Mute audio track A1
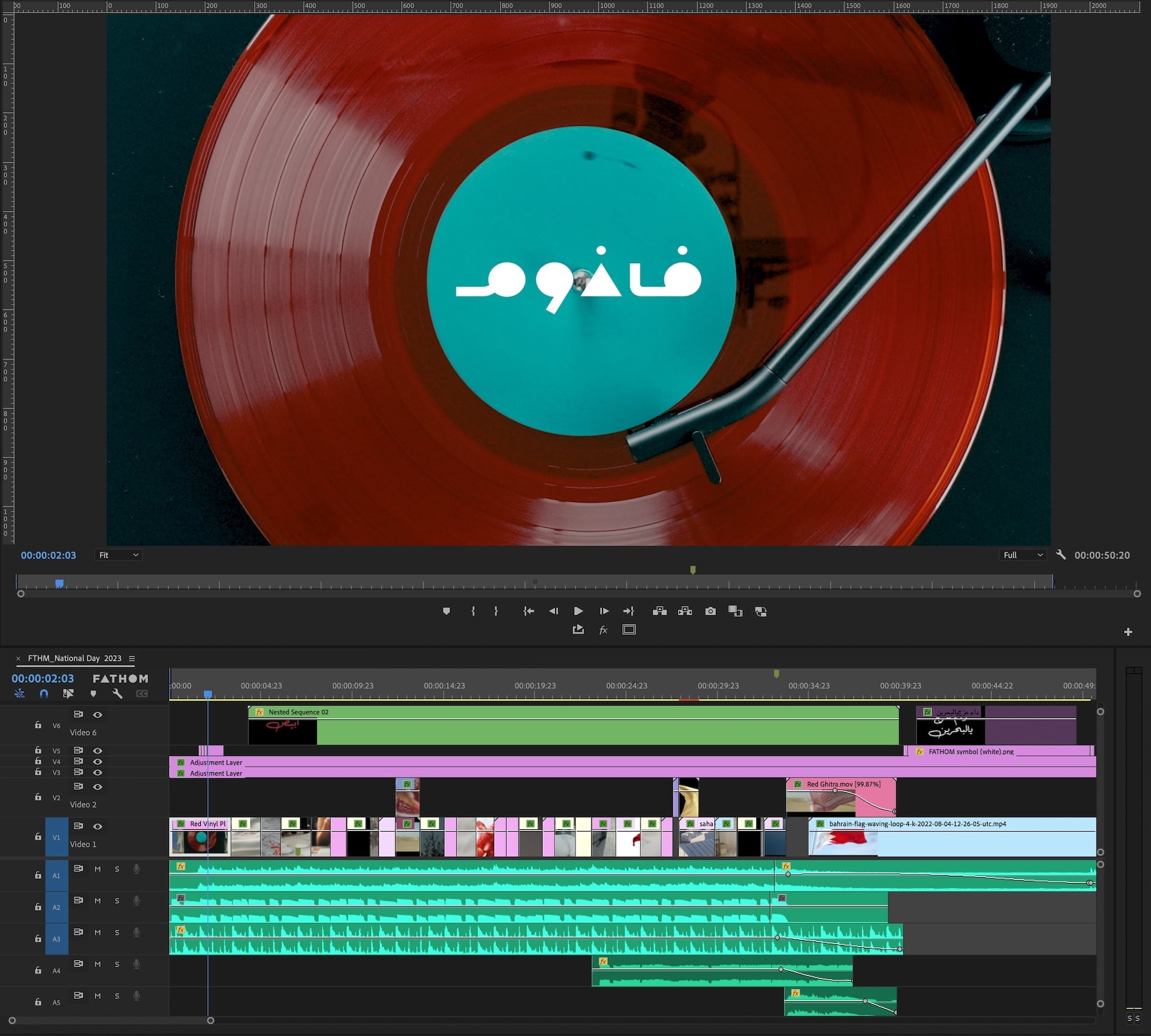Viewport: 1151px width, 1036px height. pos(98,869)
